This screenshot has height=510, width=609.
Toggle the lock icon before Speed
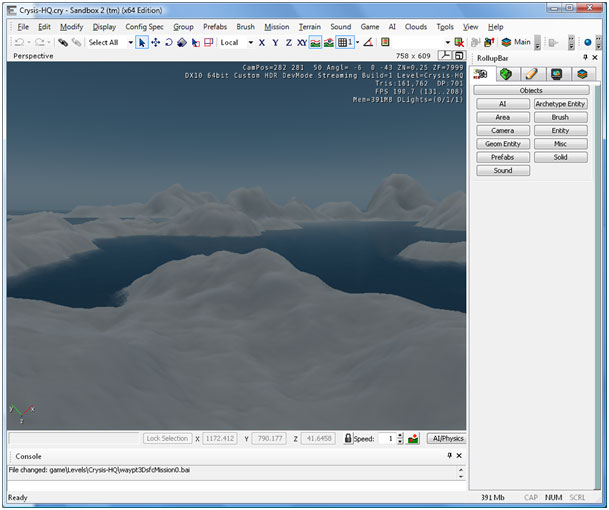tap(348, 439)
